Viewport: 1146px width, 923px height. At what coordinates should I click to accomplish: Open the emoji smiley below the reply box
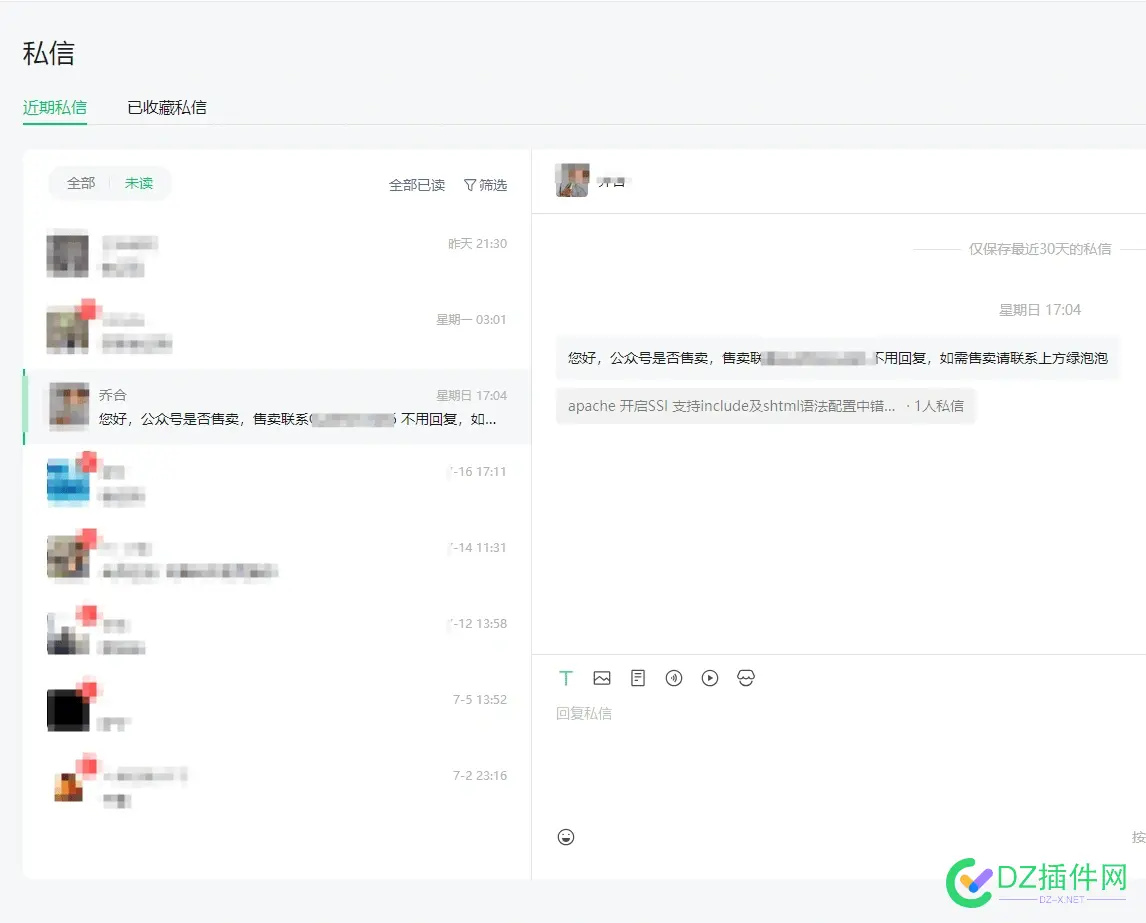[x=566, y=837]
